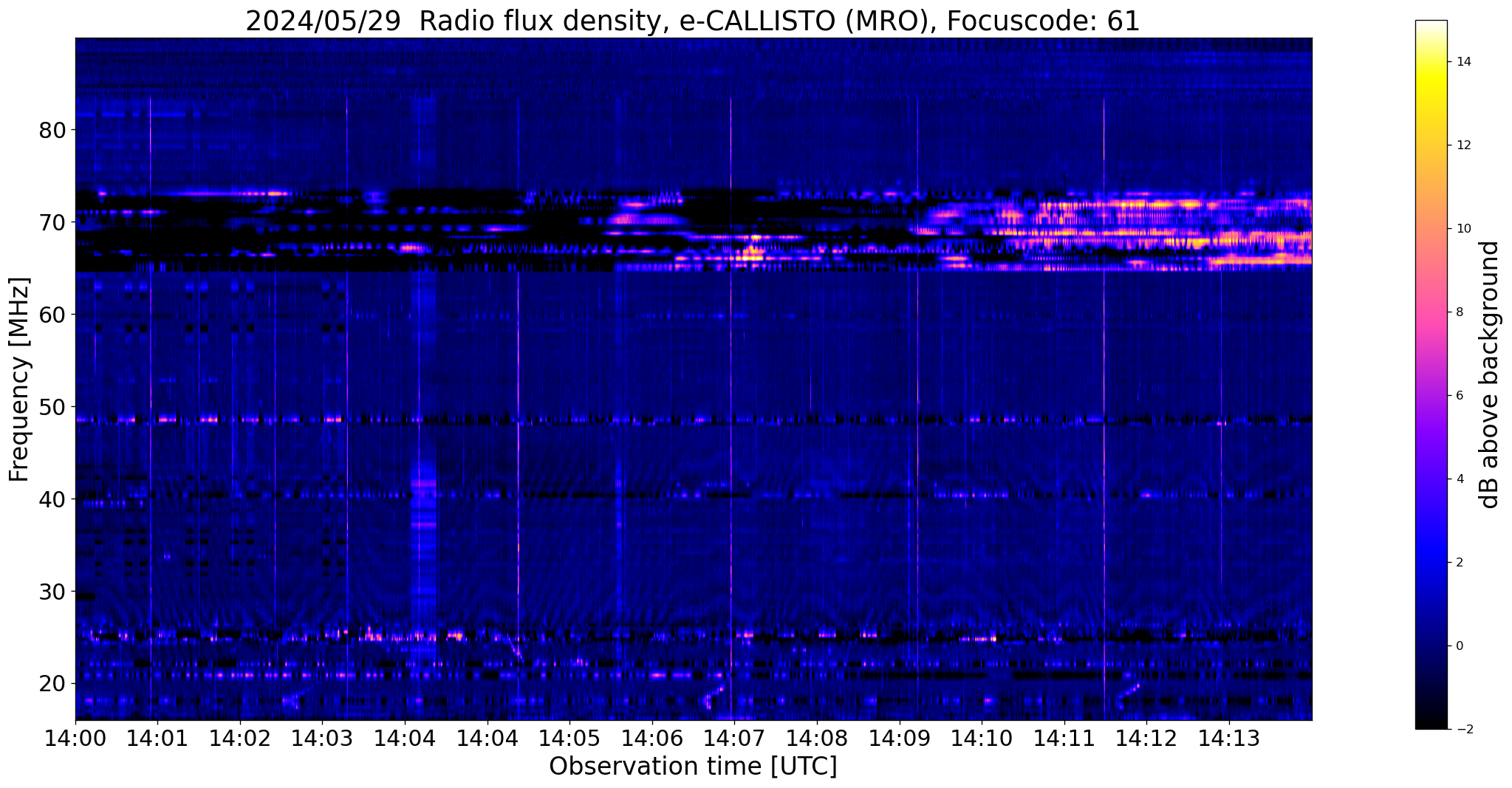Click the 50 MHz tick label

[52, 407]
